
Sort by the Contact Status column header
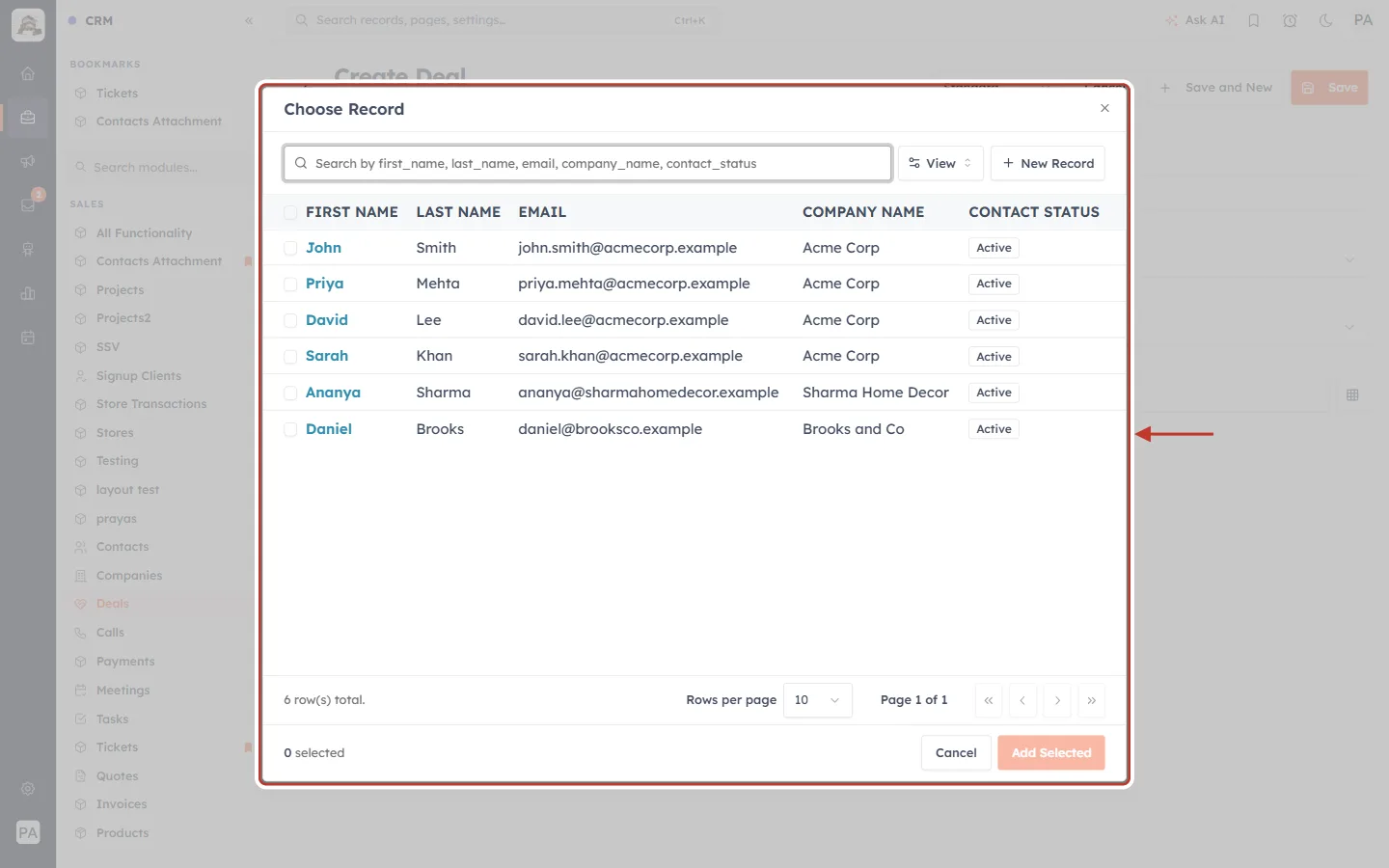click(1034, 212)
